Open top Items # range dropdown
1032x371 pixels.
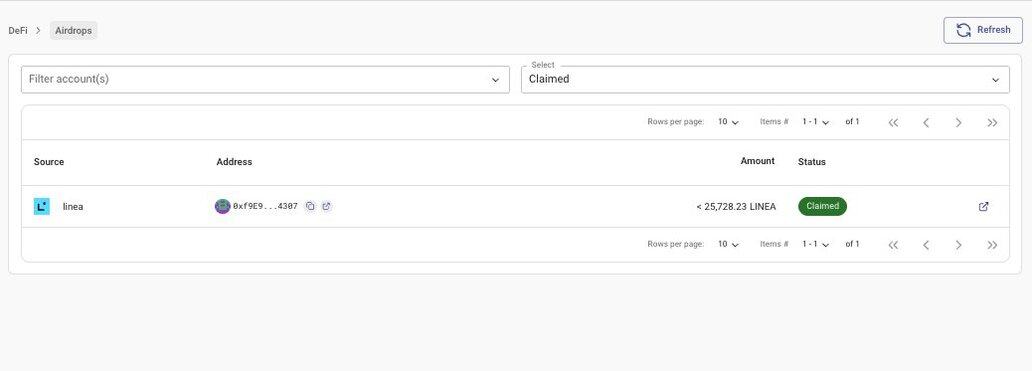pyautogui.click(x=815, y=122)
